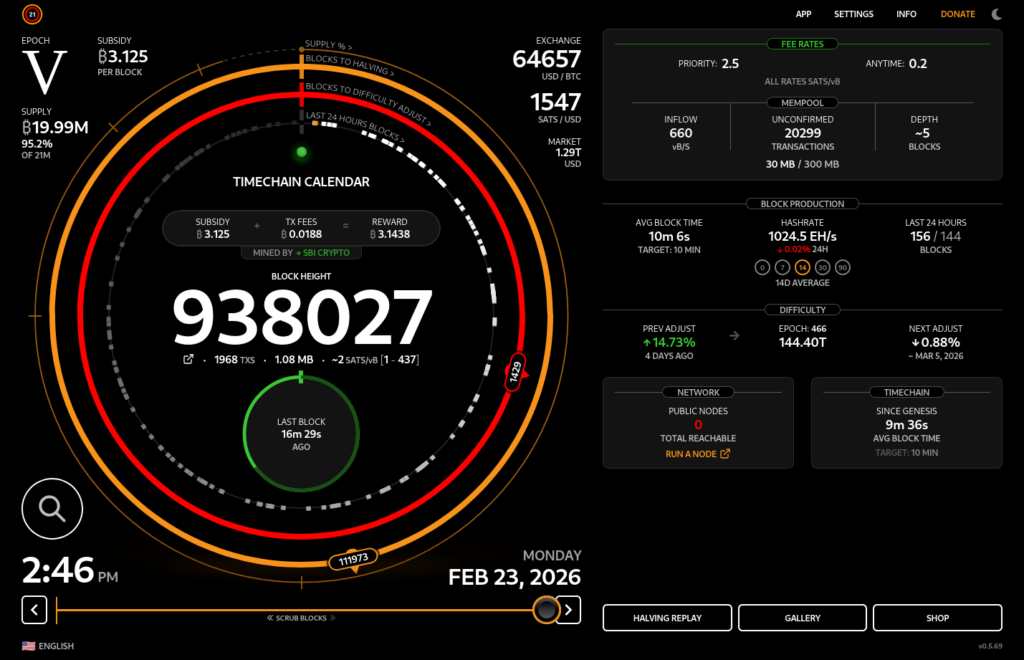Toggle dark mode with the moon icon
Screen dimensions: 1024x660
996,14
